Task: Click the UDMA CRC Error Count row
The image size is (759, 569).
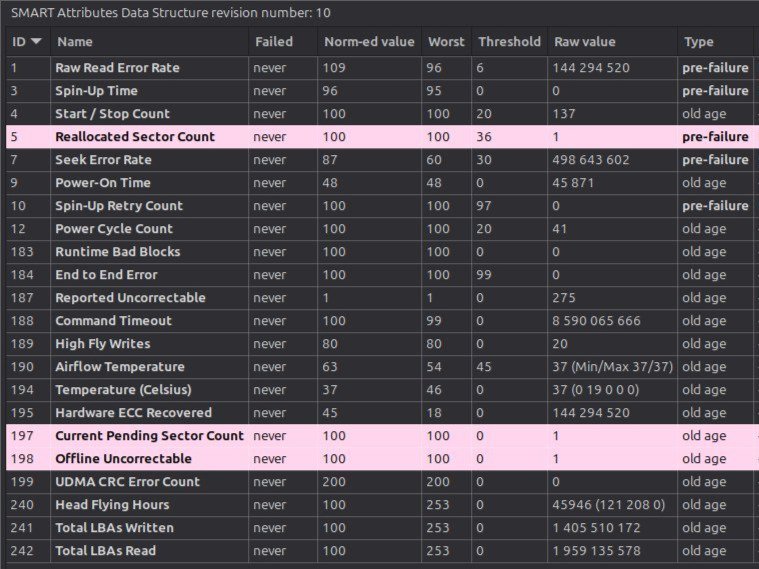Action: pos(127,482)
